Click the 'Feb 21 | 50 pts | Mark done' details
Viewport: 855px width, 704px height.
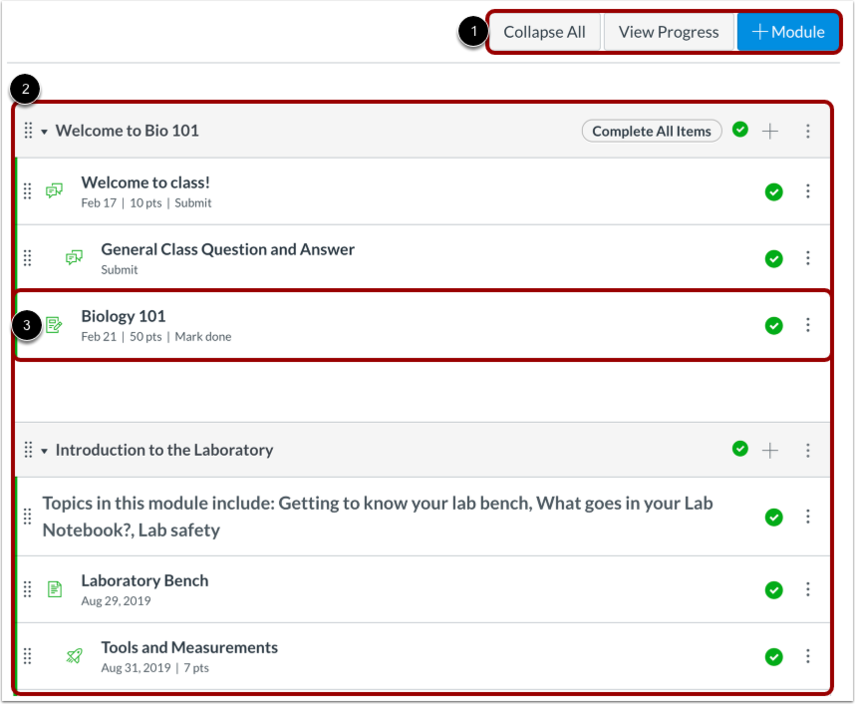click(156, 336)
